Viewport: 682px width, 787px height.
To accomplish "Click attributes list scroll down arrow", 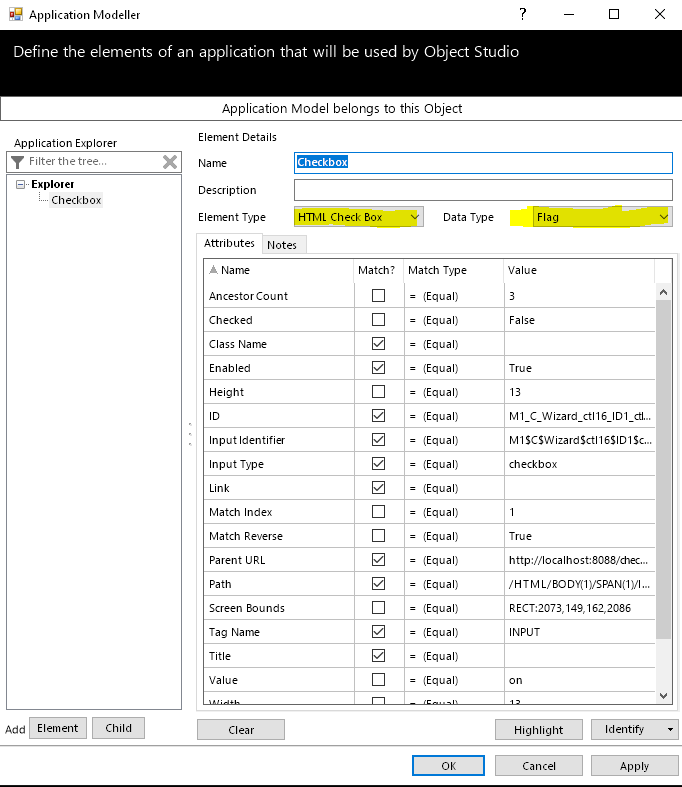I will [663, 696].
